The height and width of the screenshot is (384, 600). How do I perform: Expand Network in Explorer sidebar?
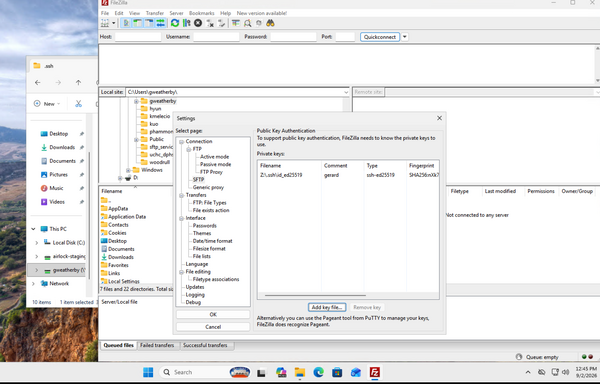tap(33, 284)
